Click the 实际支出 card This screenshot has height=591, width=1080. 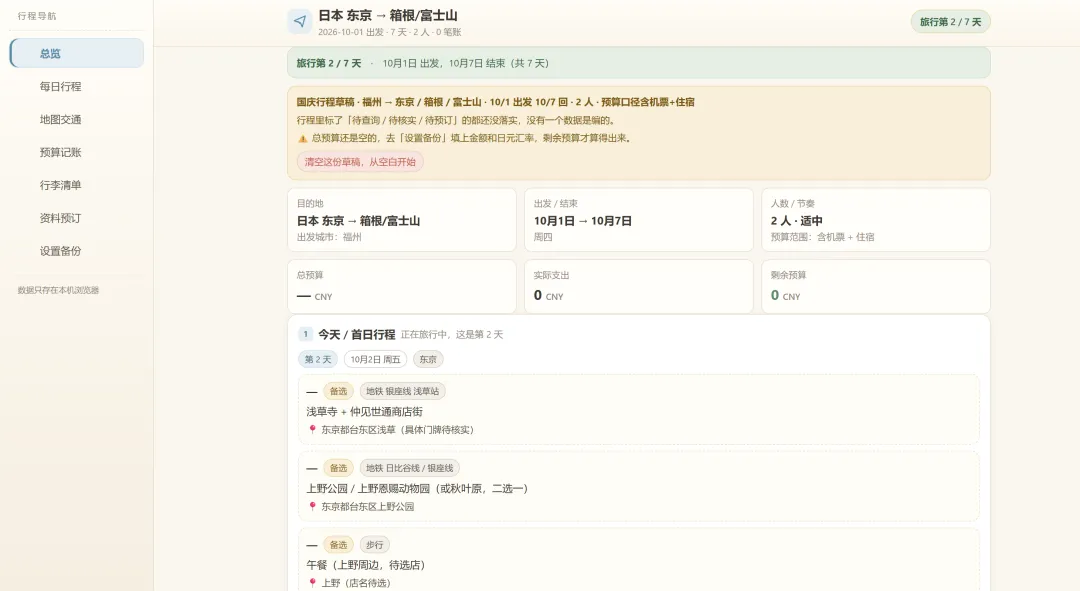pyautogui.click(x=638, y=287)
